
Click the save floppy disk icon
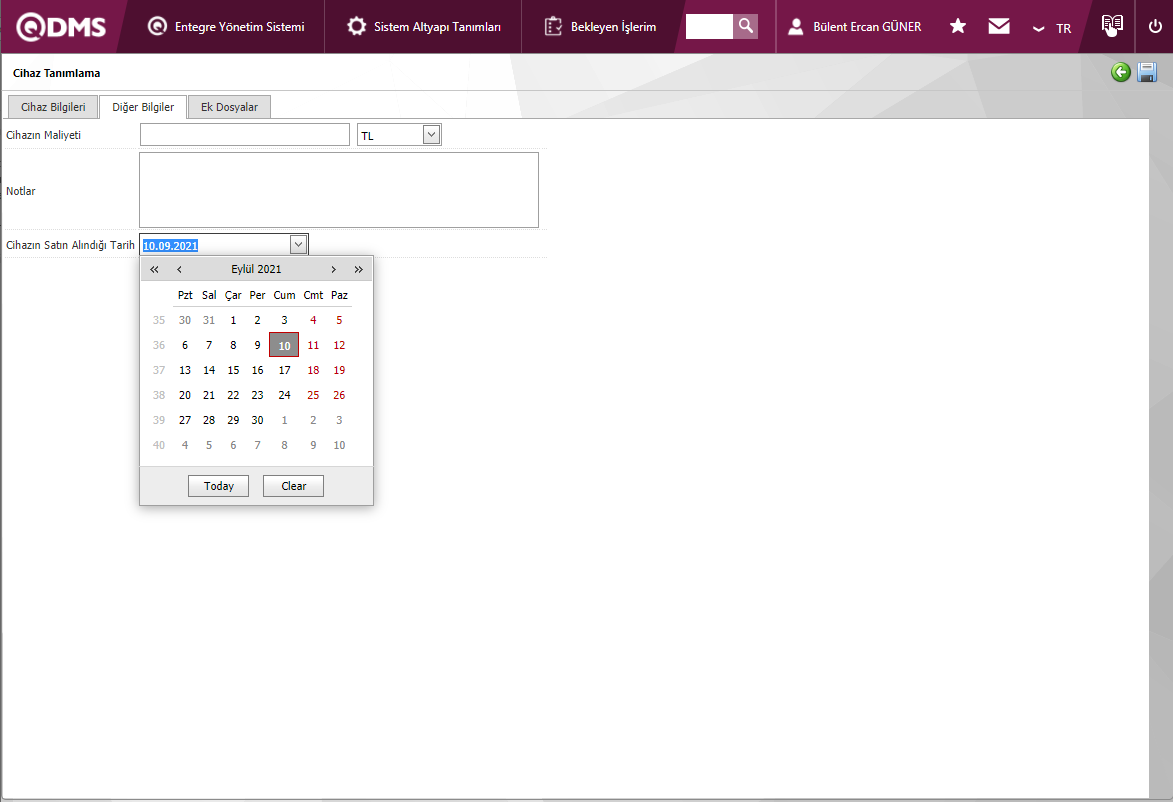(x=1147, y=73)
